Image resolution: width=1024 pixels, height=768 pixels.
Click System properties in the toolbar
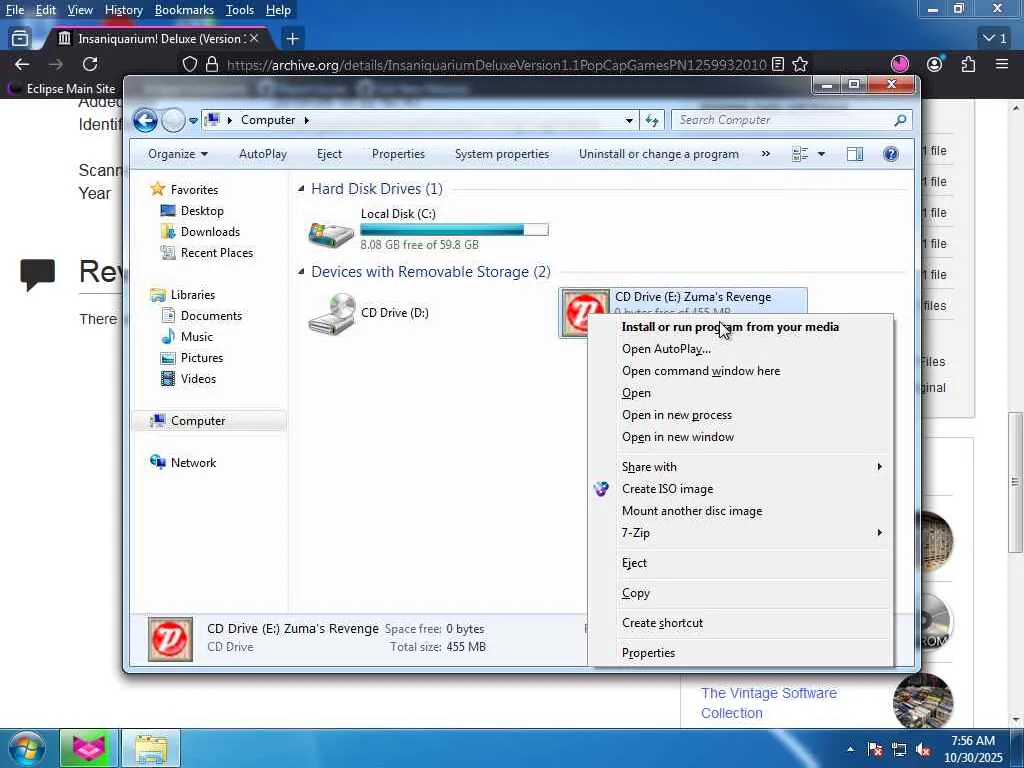[x=502, y=154]
